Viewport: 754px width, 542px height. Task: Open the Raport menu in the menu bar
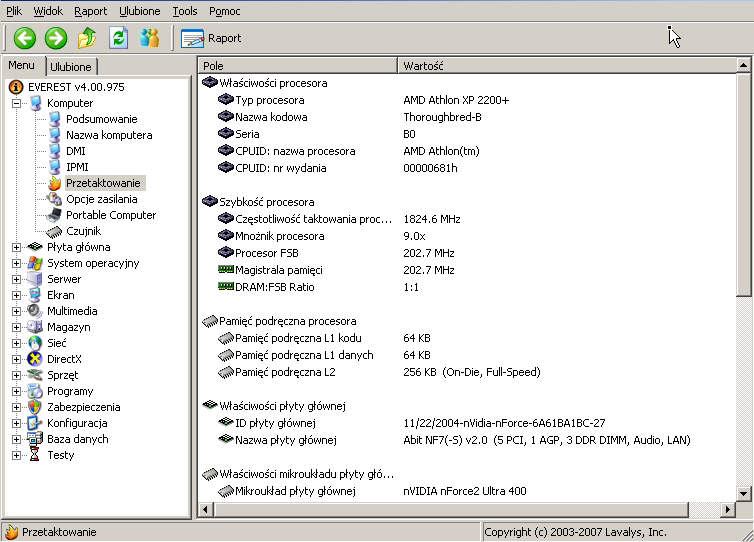(x=90, y=11)
